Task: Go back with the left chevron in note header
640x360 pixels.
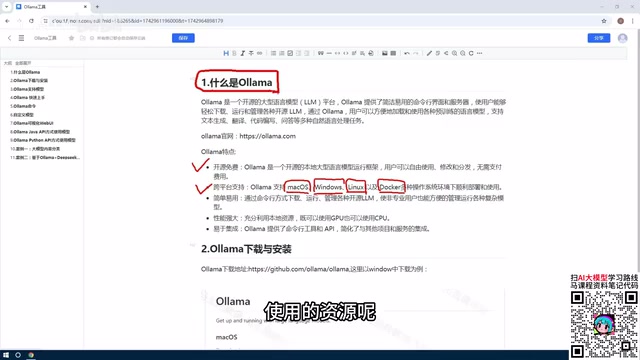Action: point(9,38)
